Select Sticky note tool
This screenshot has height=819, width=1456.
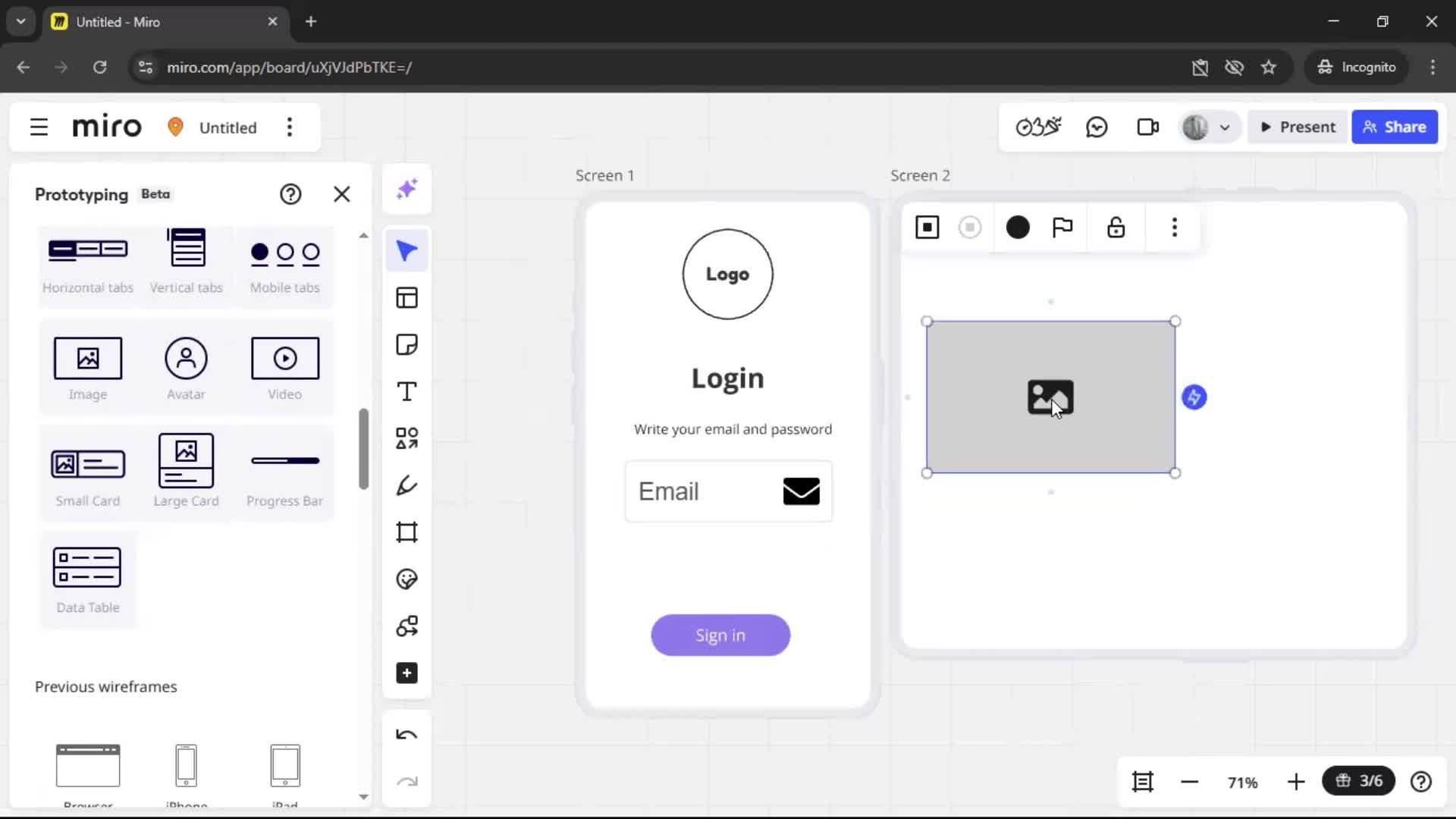coord(407,345)
